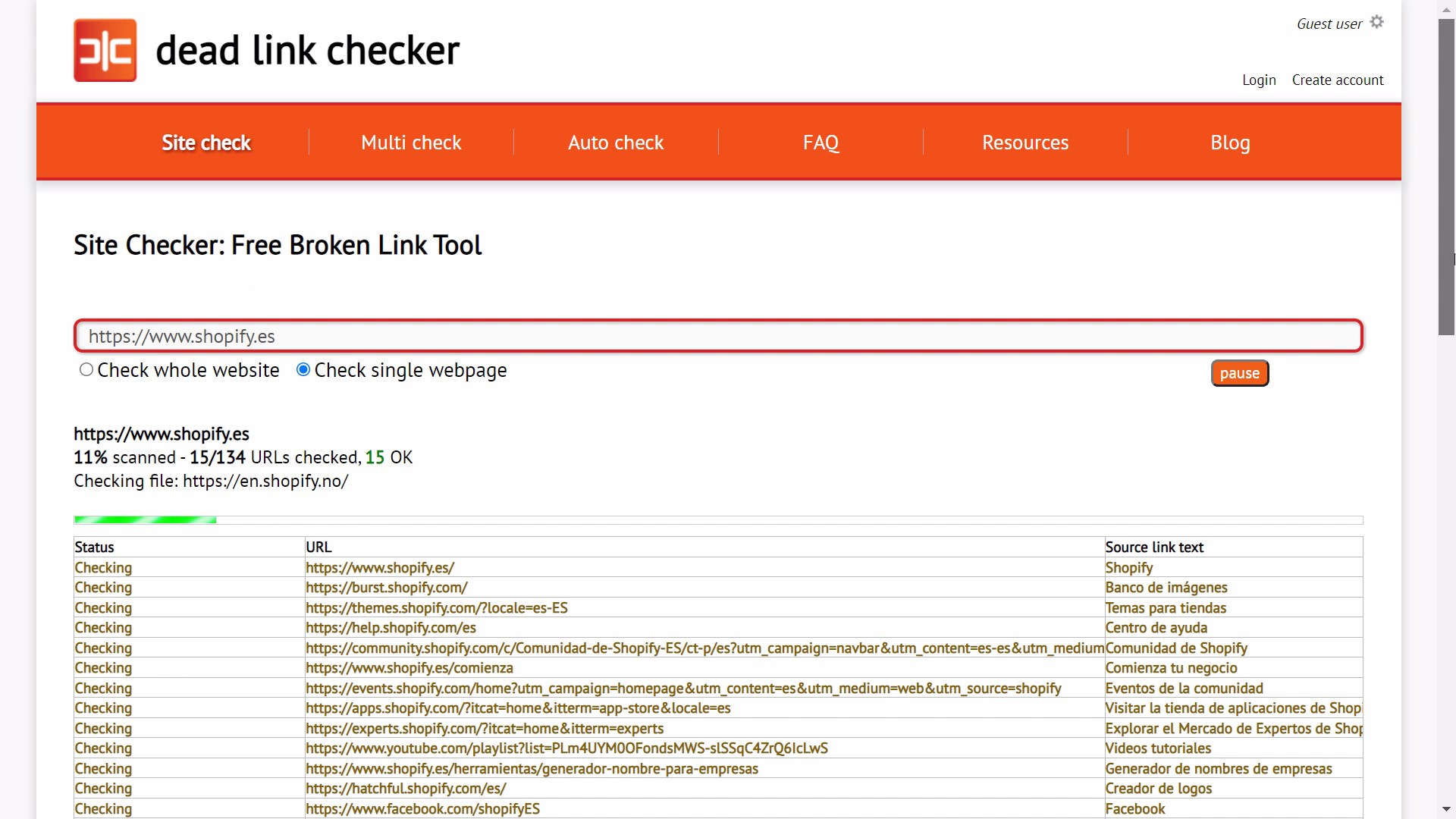Open the YouTube playlist URL link
Image resolution: width=1456 pixels, height=819 pixels.
pos(566,748)
